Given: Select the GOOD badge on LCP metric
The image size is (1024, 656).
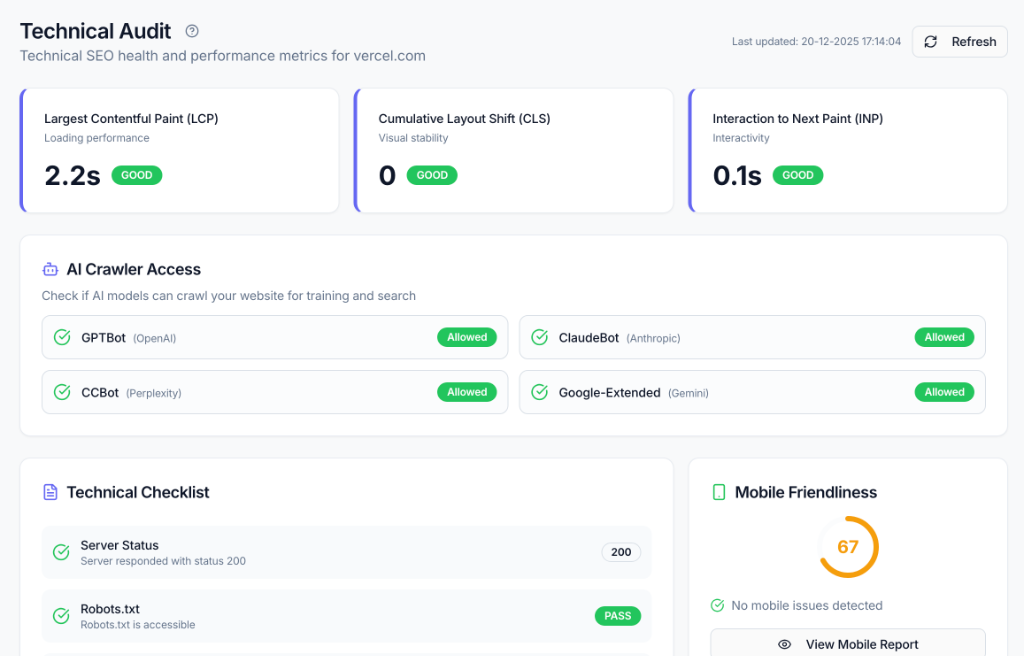Looking at the screenshot, I should point(136,175).
